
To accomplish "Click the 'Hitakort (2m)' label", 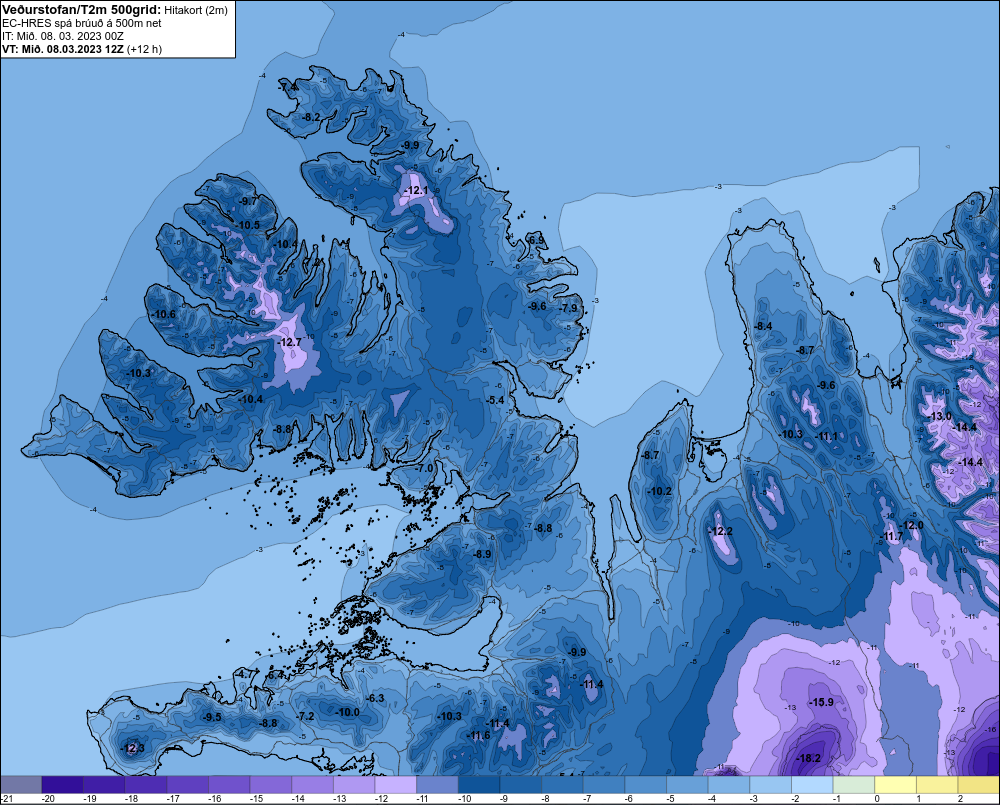I will click(196, 10).
